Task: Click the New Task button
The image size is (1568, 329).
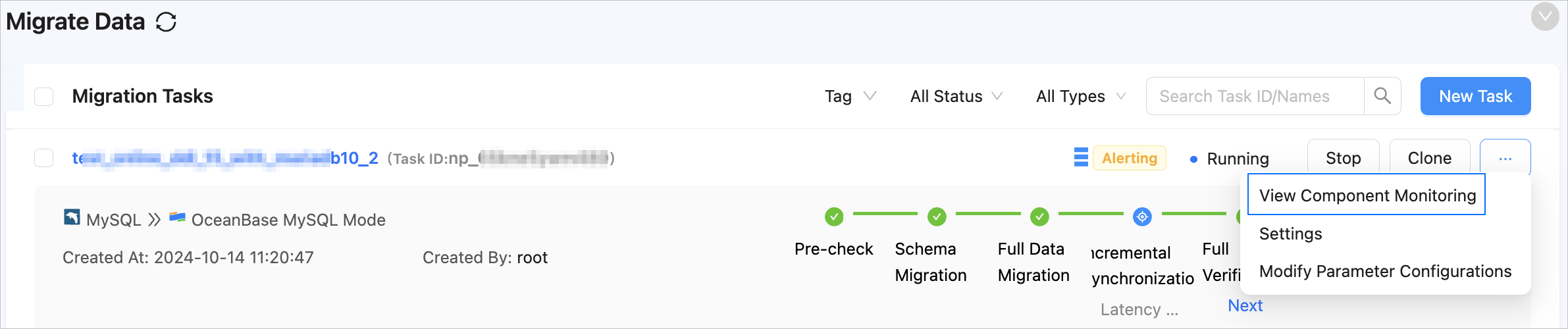Action: (x=1475, y=96)
